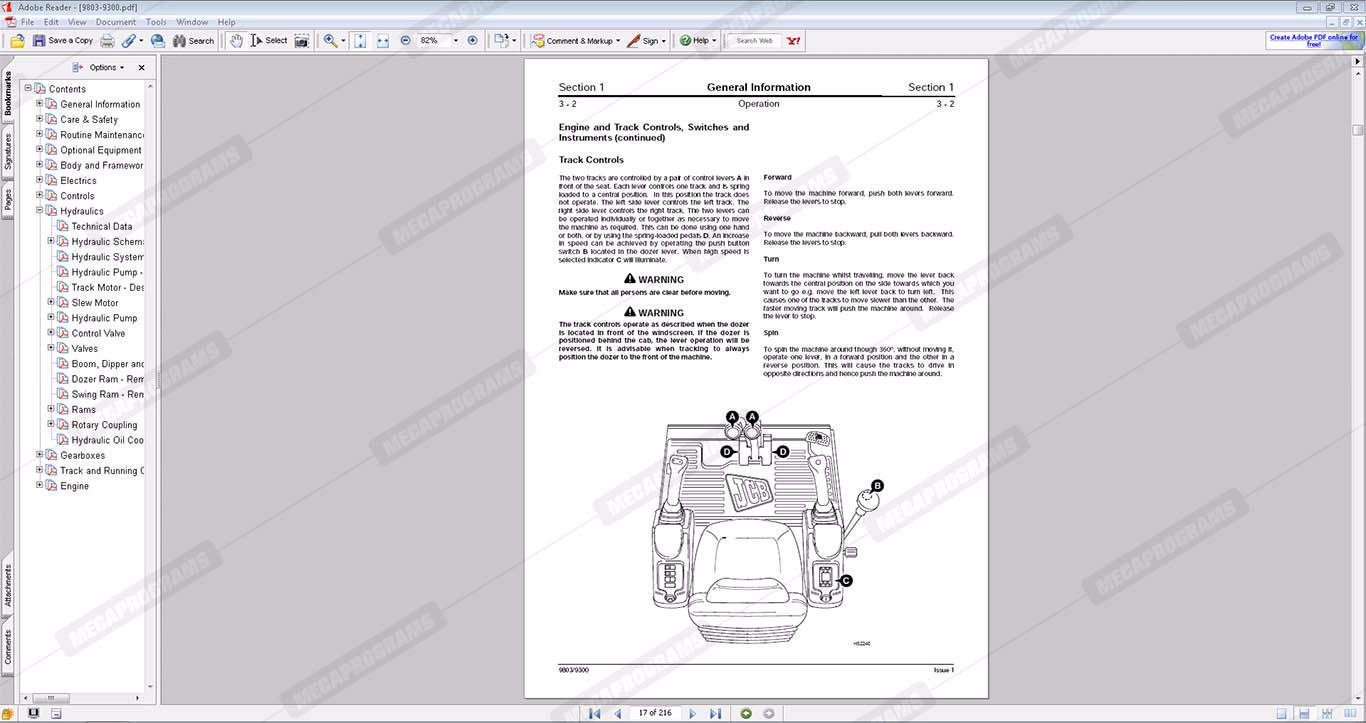Select the Engine bookmark
This screenshot has height=723, width=1366.
click(74, 486)
